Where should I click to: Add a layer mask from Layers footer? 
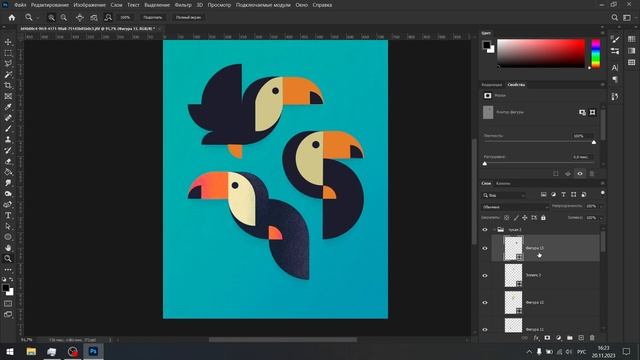(x=547, y=338)
